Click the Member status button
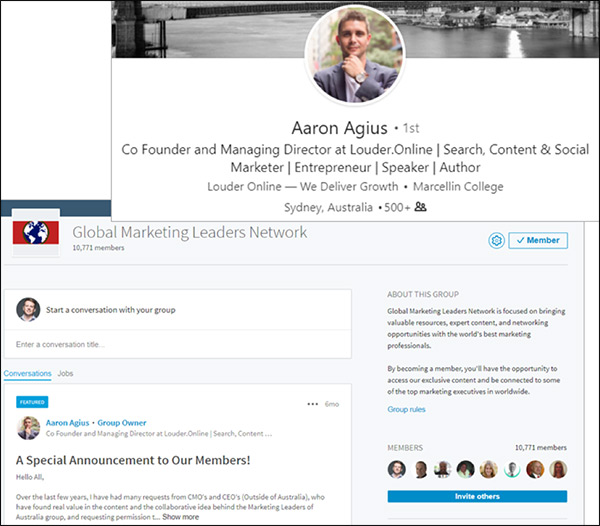This screenshot has height=526, width=600. (538, 241)
